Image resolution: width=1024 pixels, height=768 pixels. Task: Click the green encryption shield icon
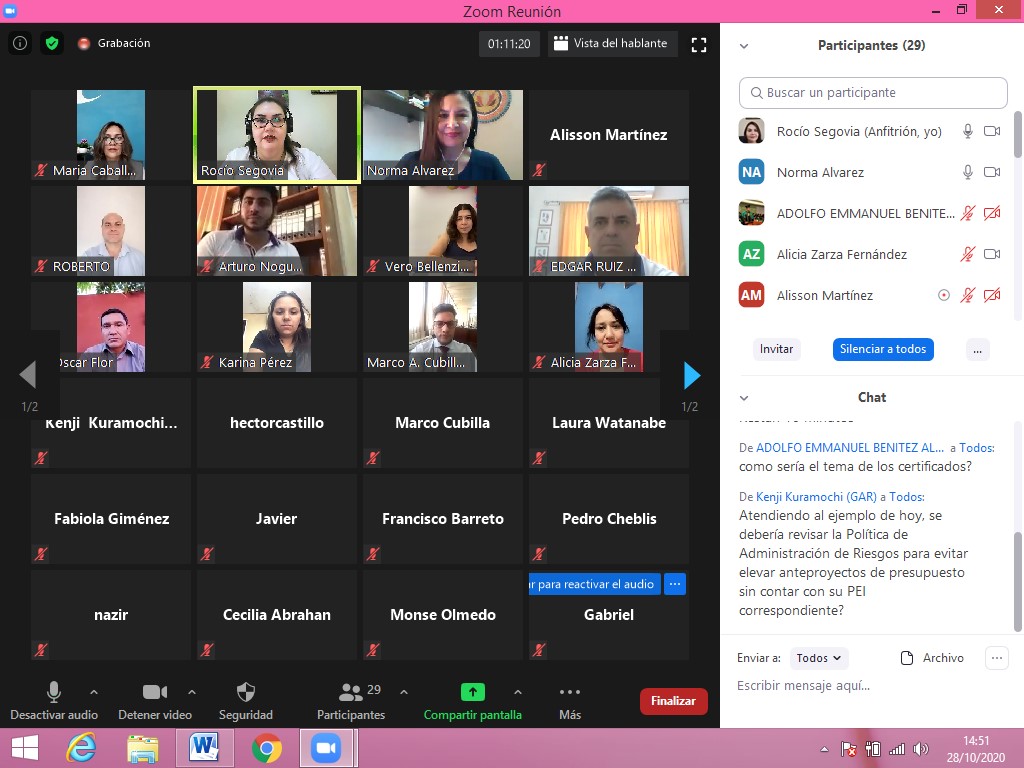[52, 43]
